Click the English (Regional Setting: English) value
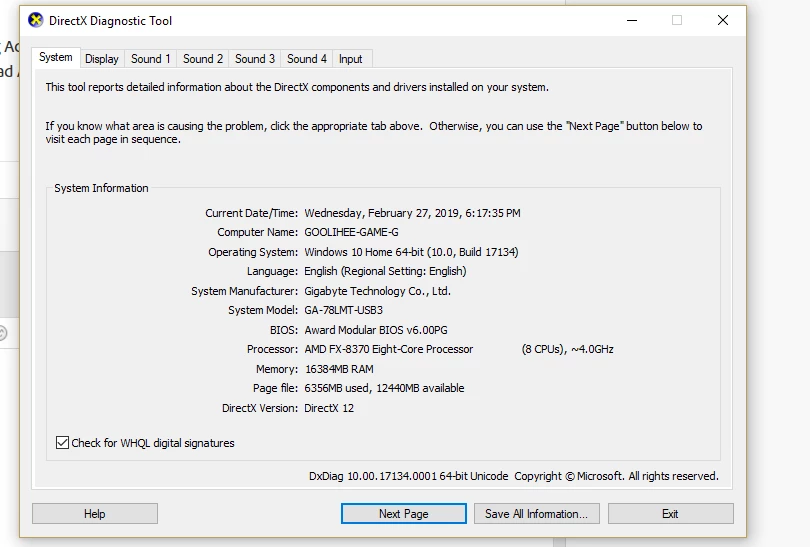810x547 pixels. [x=385, y=271]
